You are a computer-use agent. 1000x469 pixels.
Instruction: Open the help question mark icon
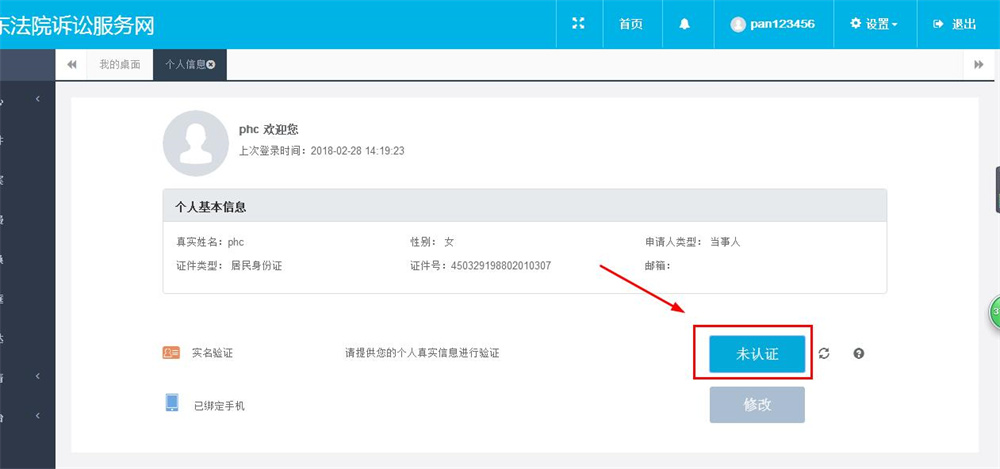pyautogui.click(x=858, y=354)
